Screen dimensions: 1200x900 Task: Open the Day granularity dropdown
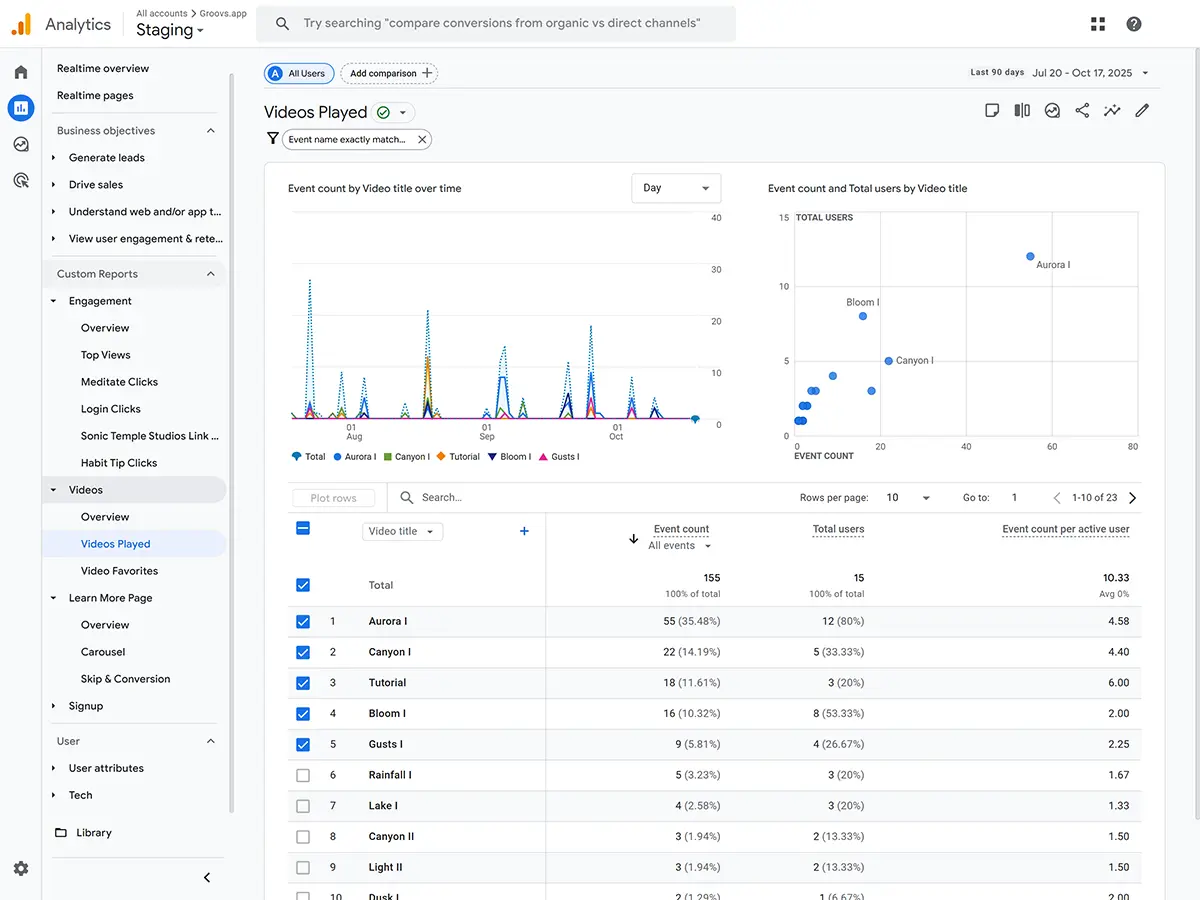tap(676, 188)
